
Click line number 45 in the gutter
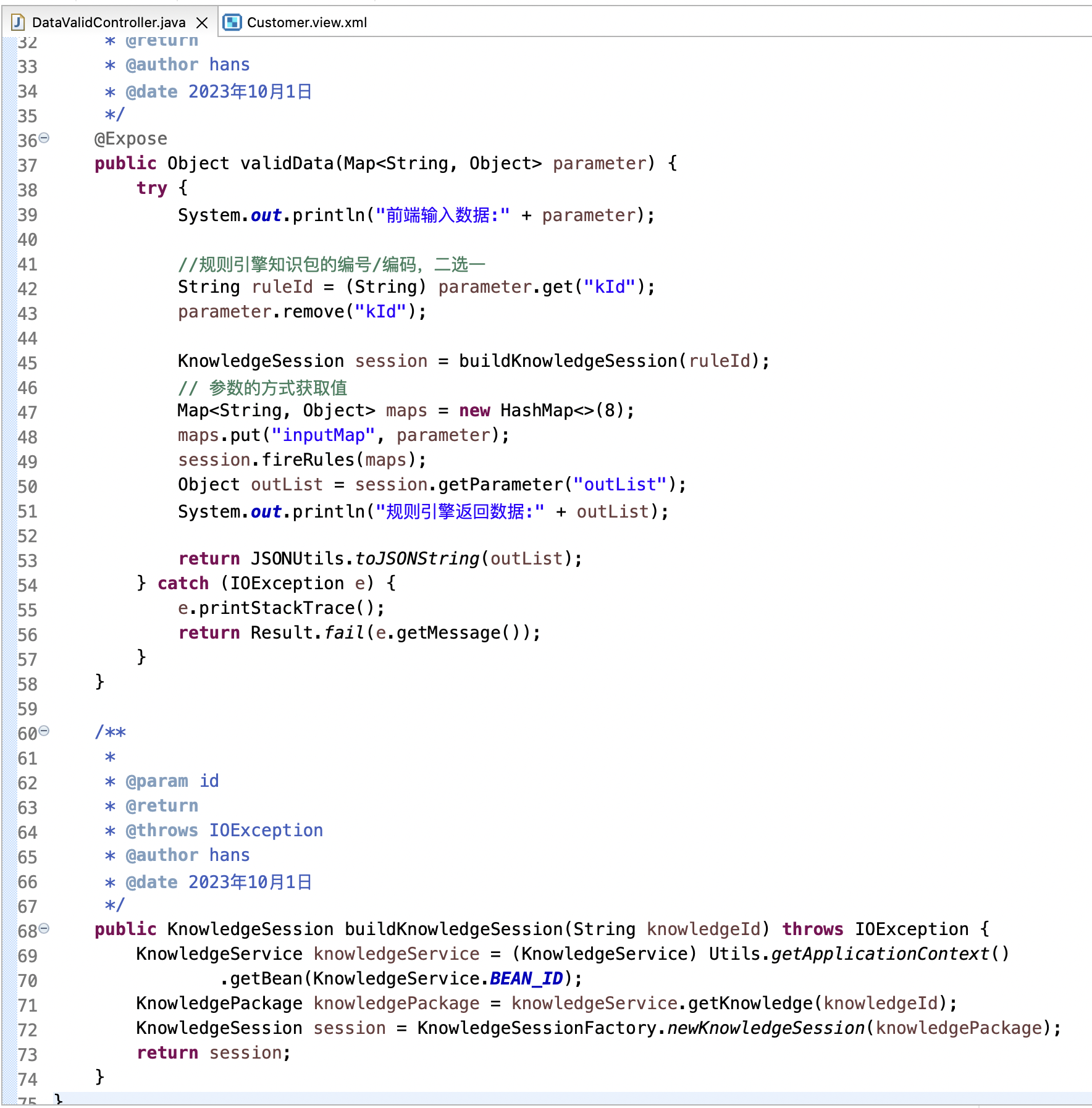(27, 363)
